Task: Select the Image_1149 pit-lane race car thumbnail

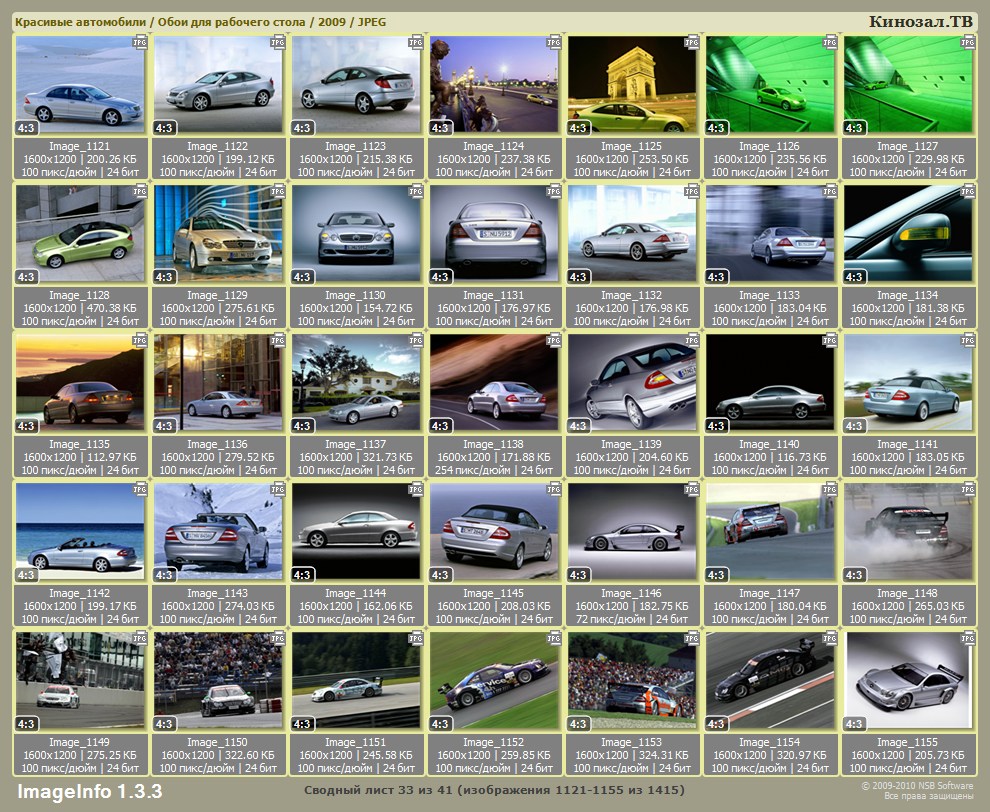Action: click(x=80, y=681)
